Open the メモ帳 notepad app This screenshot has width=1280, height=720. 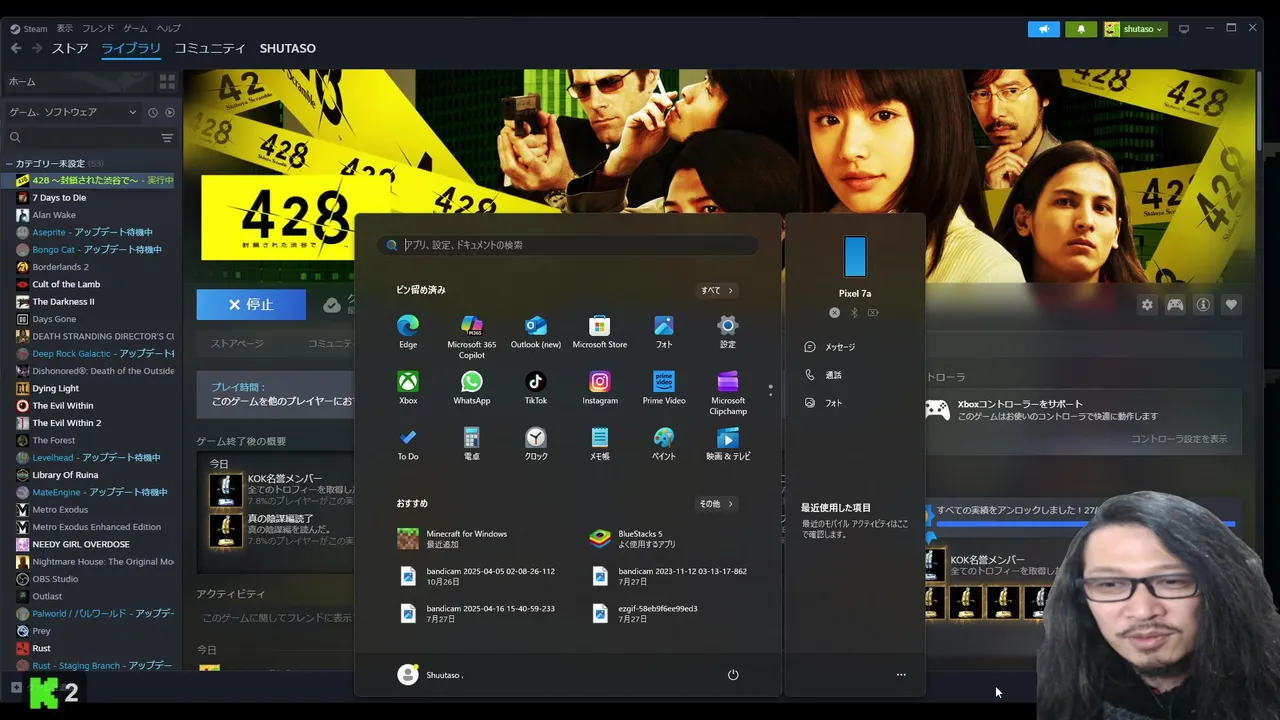[600, 443]
